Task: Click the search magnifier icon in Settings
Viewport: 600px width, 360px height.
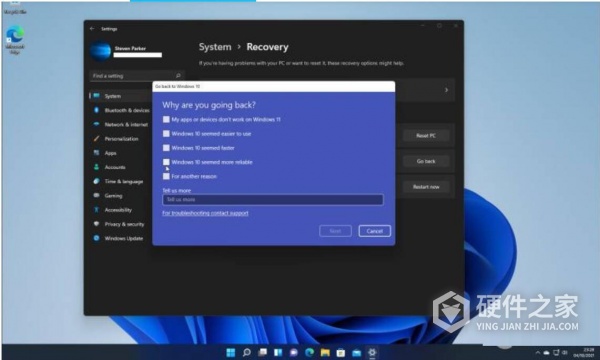Action: (x=178, y=76)
